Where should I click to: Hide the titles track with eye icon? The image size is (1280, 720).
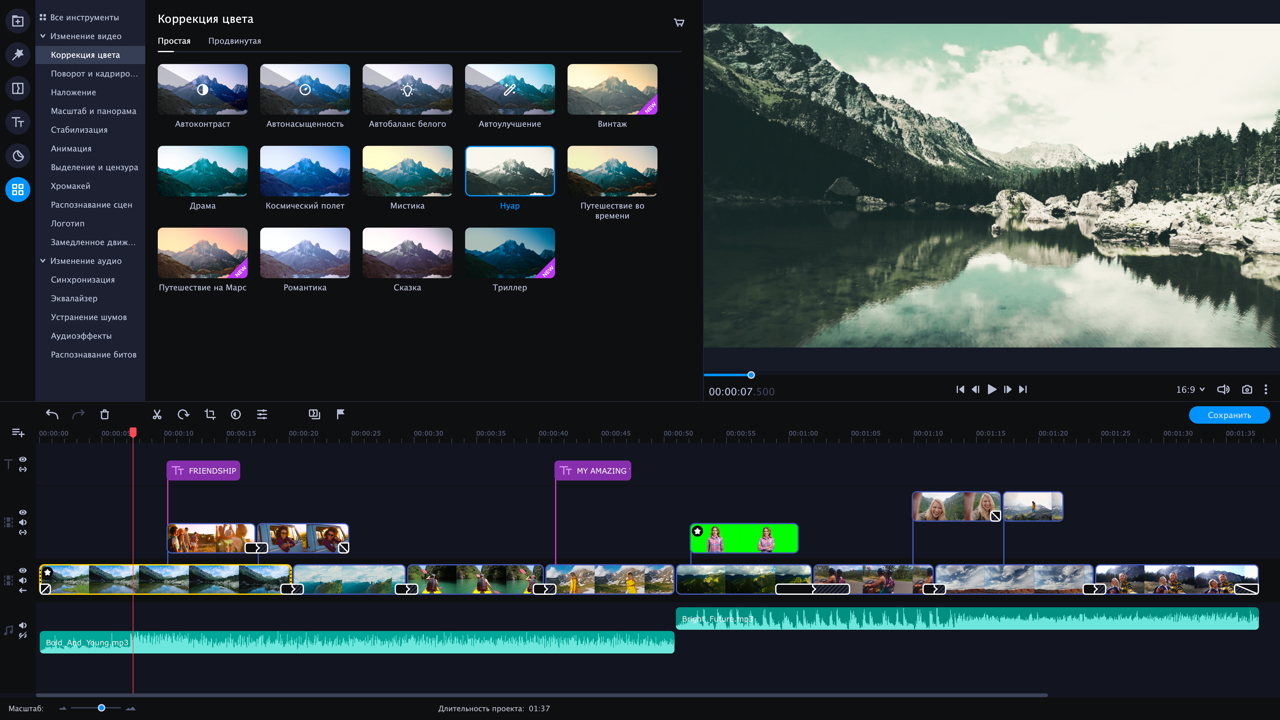23,460
